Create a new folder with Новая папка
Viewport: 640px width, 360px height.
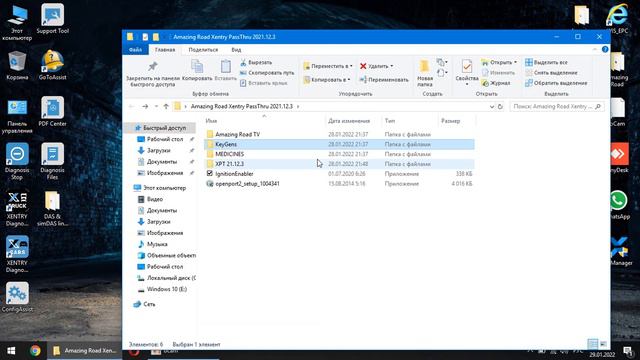pyautogui.click(x=424, y=73)
